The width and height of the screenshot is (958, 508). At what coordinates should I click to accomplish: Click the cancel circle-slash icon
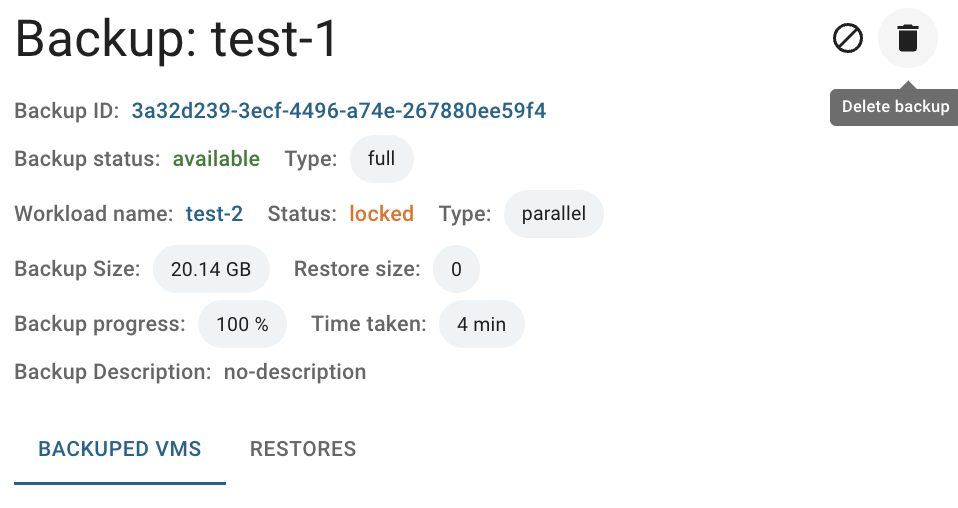point(848,38)
